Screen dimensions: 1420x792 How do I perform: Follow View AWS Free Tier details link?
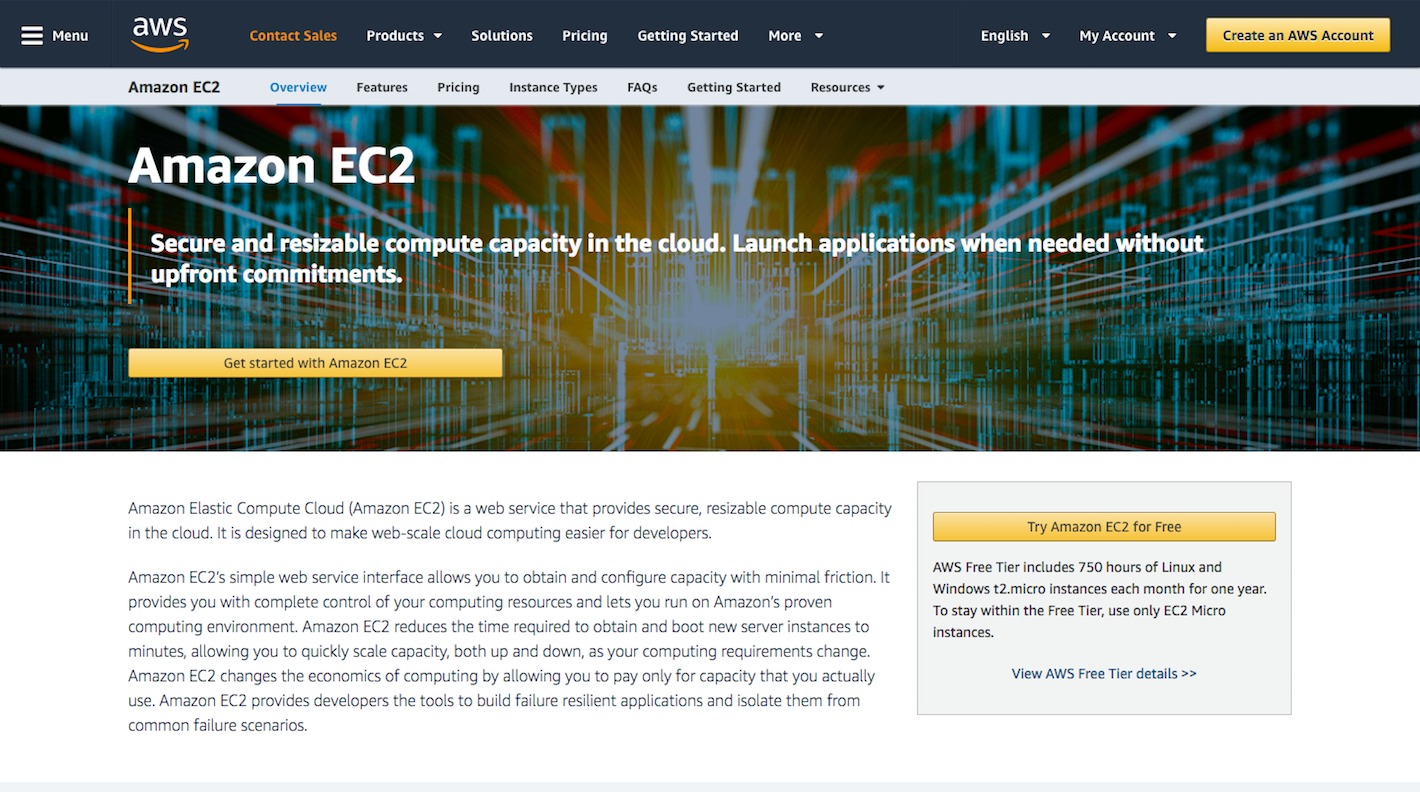click(x=1104, y=673)
